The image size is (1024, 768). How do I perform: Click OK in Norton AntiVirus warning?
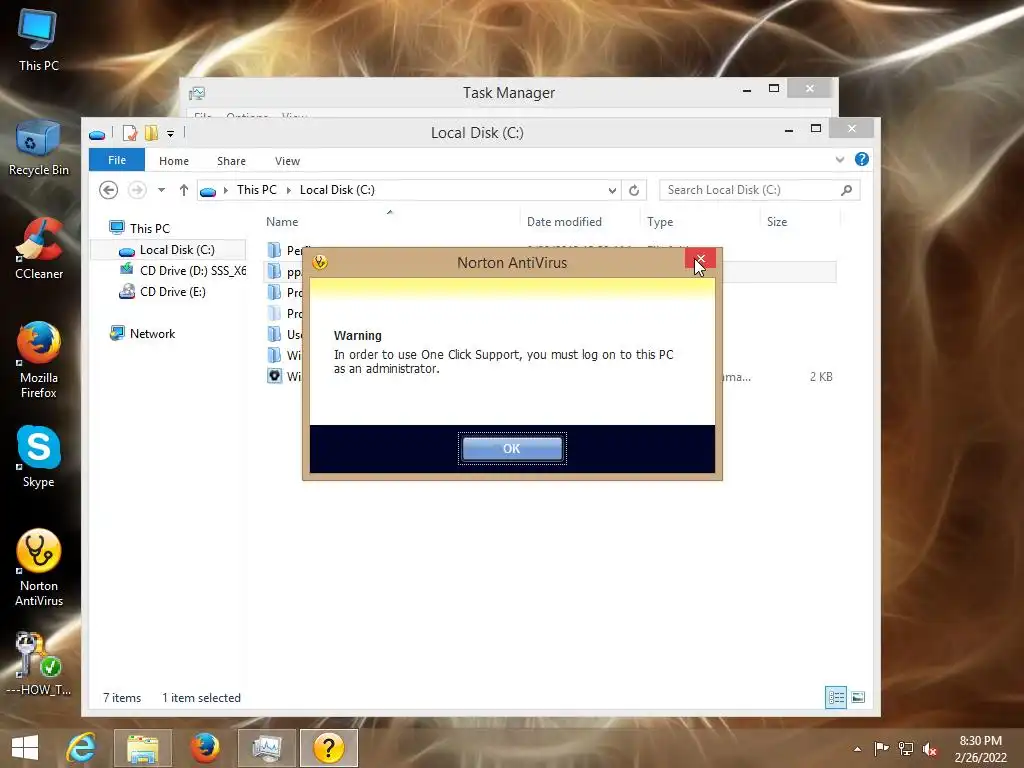[x=511, y=449]
